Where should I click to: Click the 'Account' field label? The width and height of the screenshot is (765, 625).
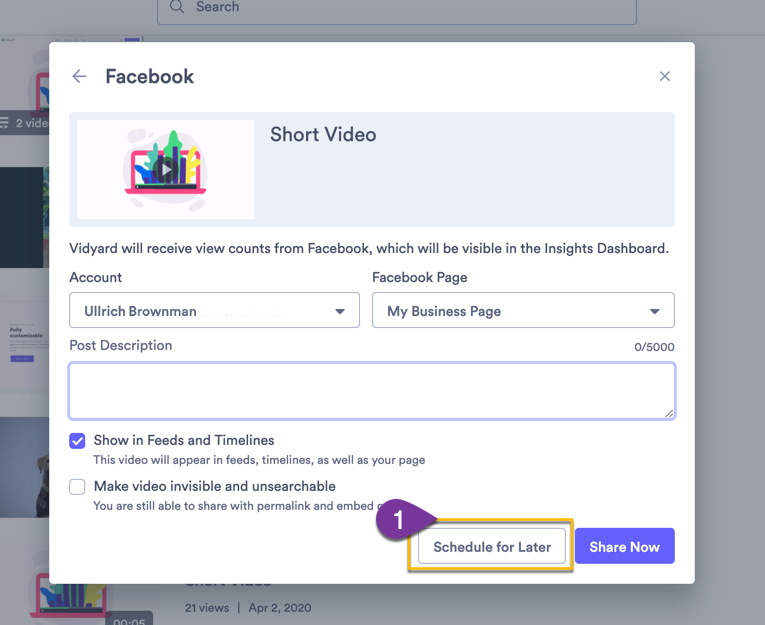(x=96, y=278)
